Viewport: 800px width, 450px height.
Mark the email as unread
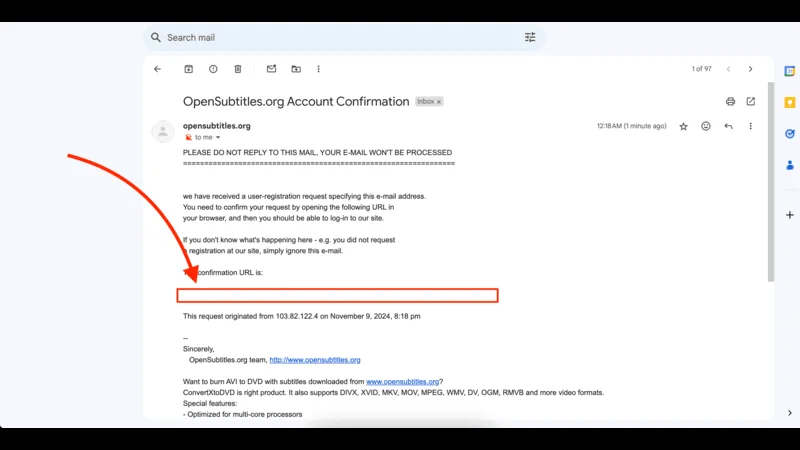click(271, 69)
